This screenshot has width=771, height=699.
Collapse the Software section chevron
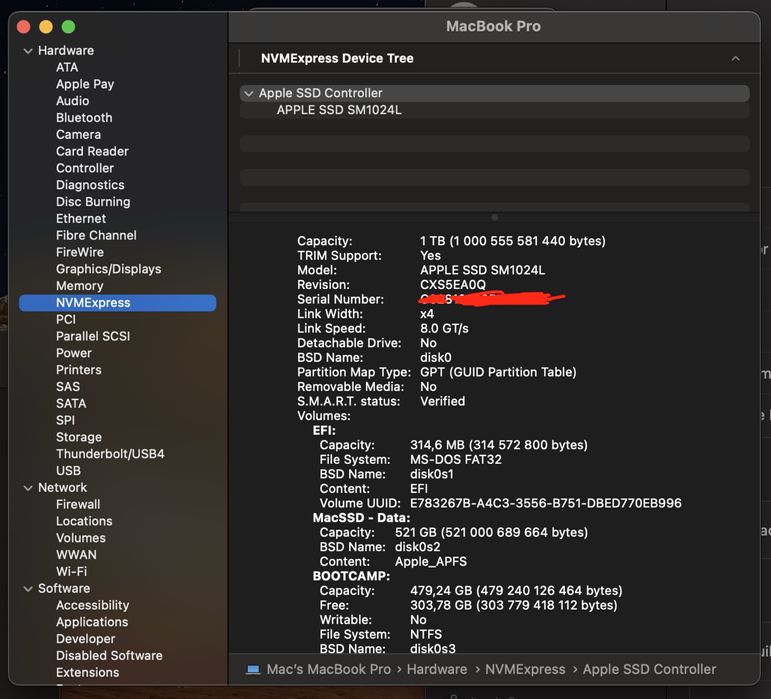click(28, 588)
